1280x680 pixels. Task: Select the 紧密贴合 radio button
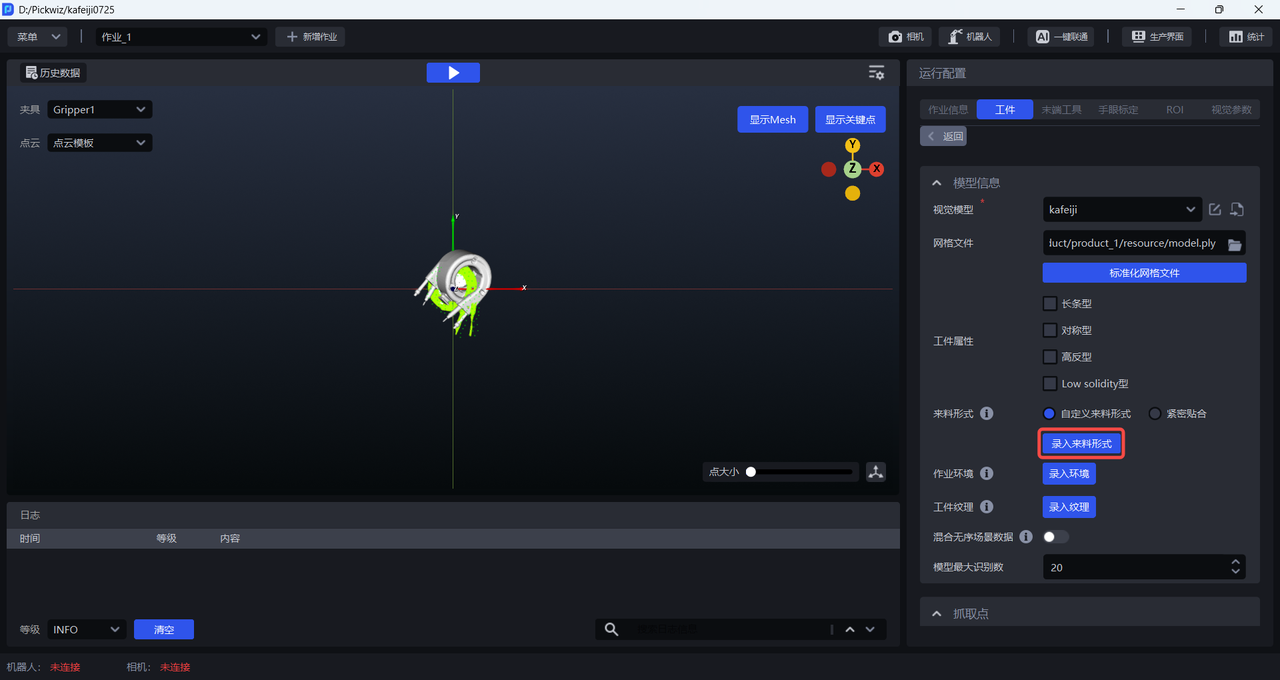[1155, 414]
